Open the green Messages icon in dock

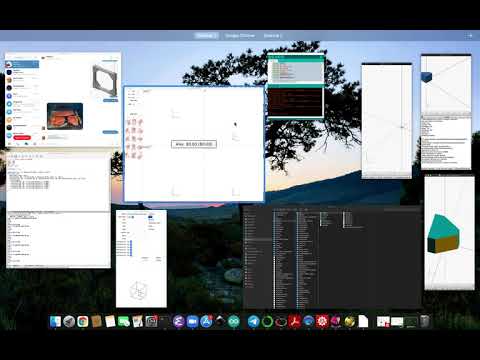(x=124, y=322)
